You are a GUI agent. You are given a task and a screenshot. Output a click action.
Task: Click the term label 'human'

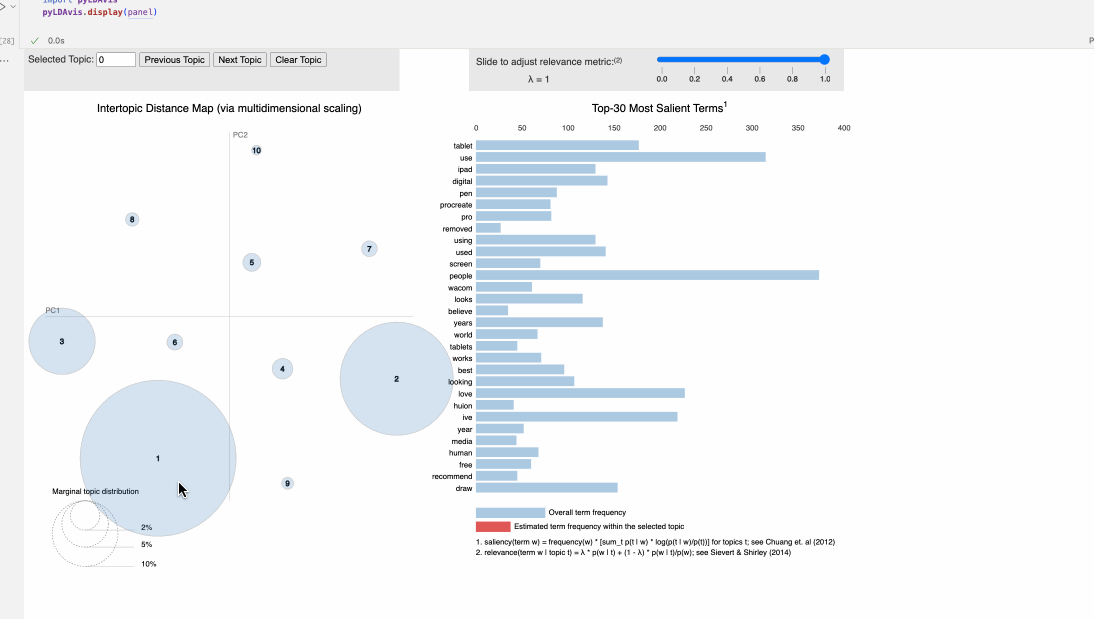(460, 453)
